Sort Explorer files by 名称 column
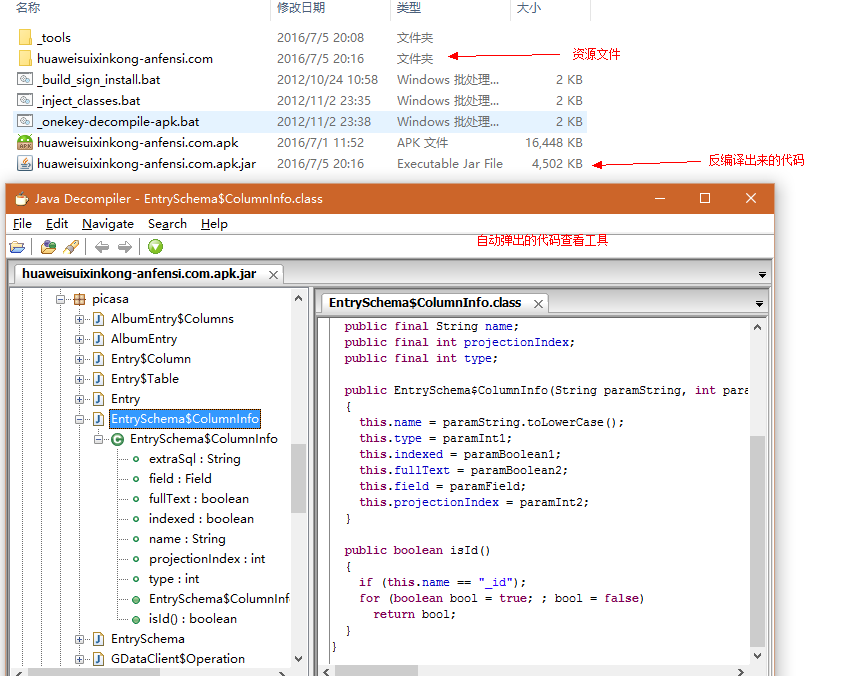848x676 pixels. pos(28,8)
